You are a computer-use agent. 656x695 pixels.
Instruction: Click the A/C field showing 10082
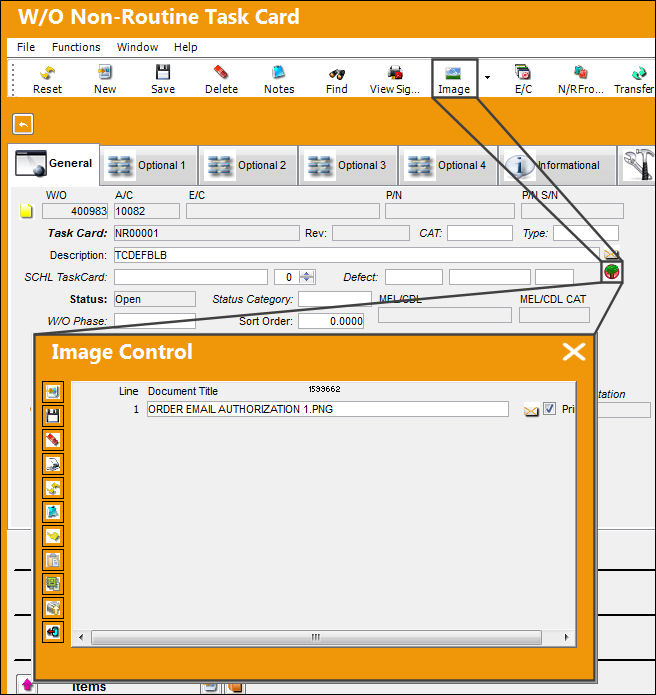point(147,211)
